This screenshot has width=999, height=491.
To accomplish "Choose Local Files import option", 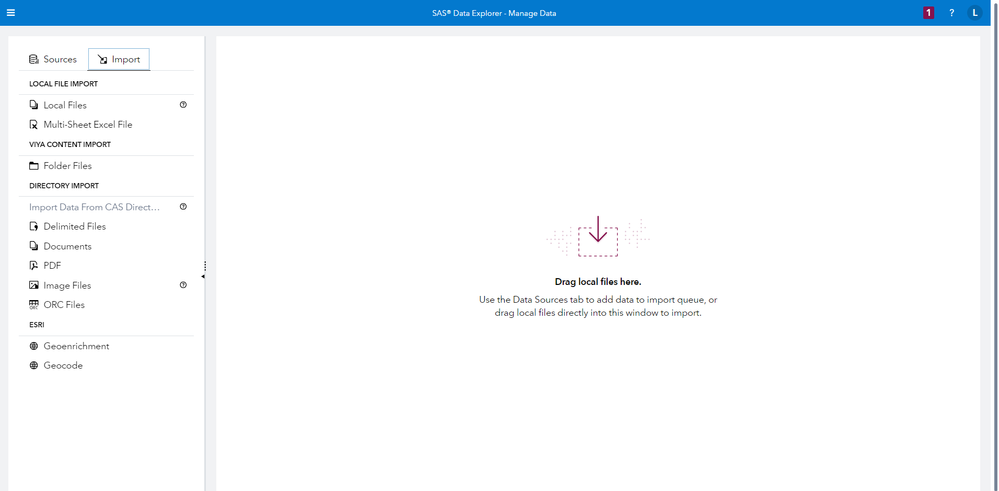I will [65, 105].
